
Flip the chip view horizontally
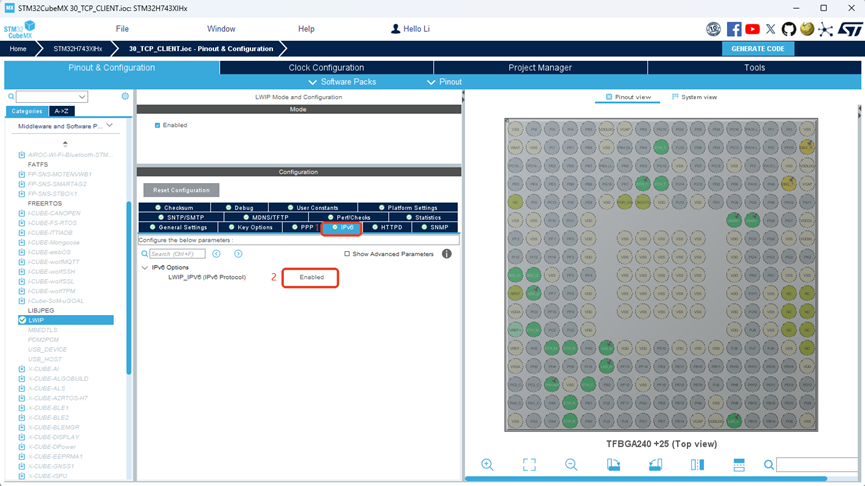[x=697, y=464]
